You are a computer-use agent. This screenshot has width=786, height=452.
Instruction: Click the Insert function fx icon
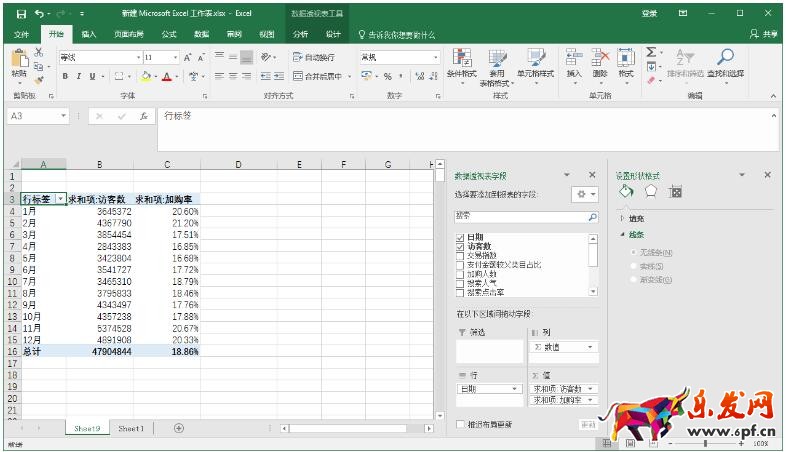pos(144,116)
